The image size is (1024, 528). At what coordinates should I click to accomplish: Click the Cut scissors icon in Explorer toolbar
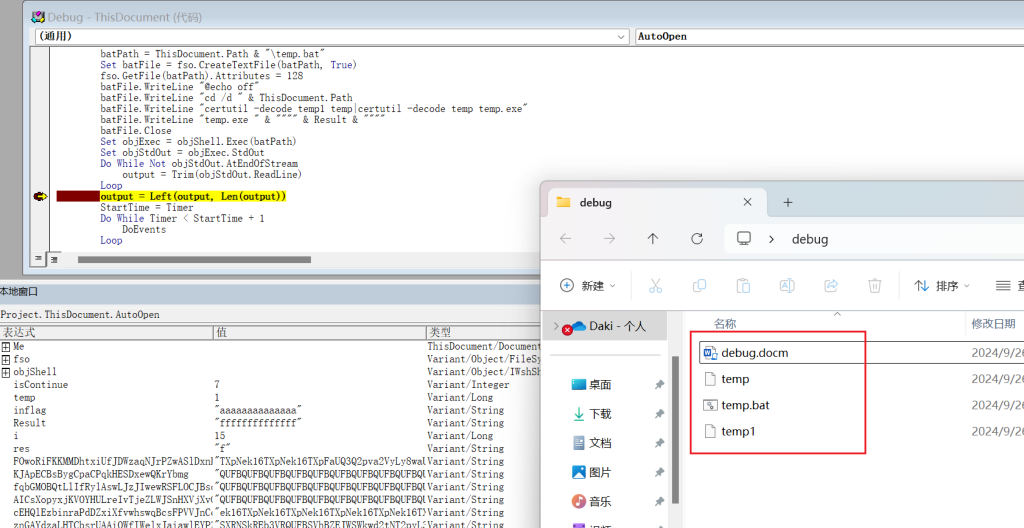(x=655, y=286)
